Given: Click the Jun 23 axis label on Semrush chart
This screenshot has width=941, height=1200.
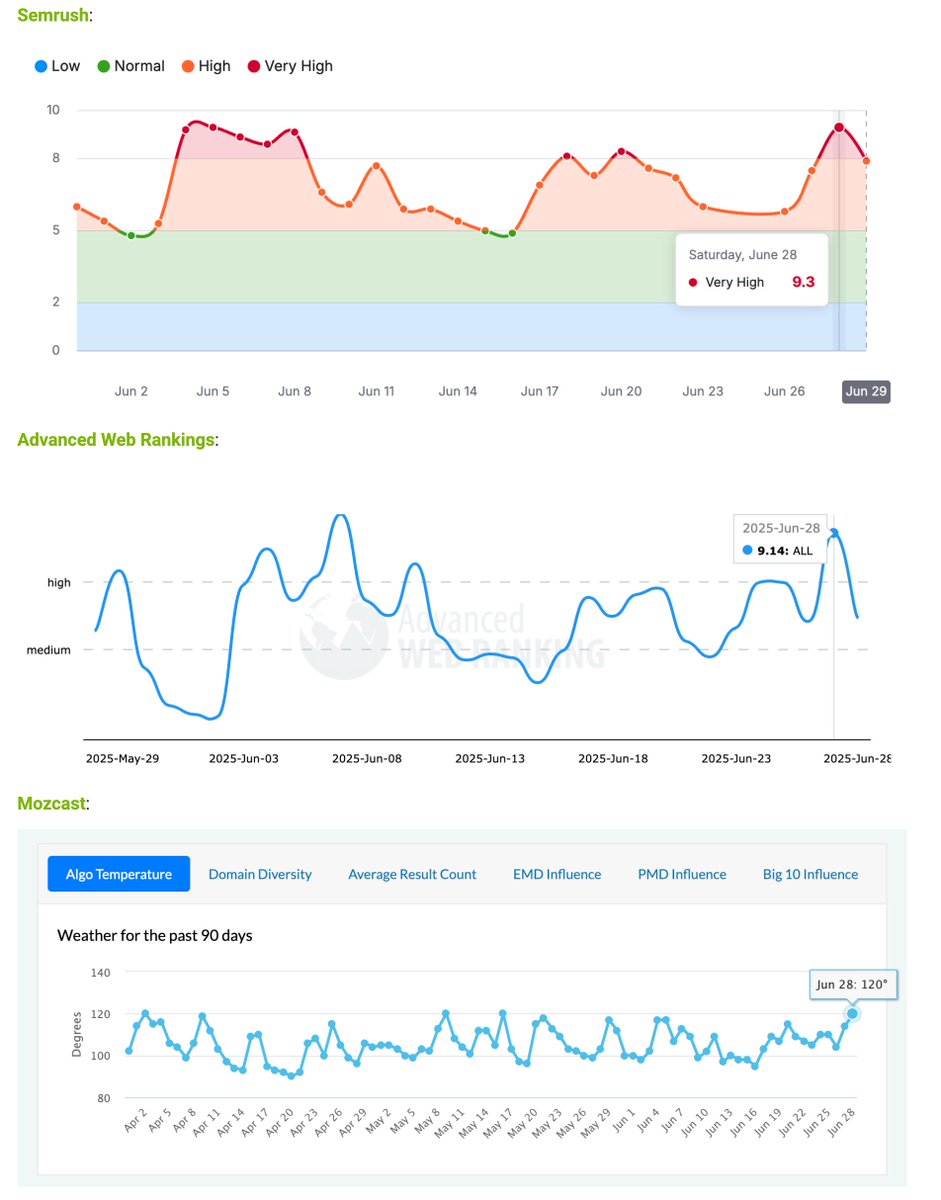Looking at the screenshot, I should pos(703,391).
